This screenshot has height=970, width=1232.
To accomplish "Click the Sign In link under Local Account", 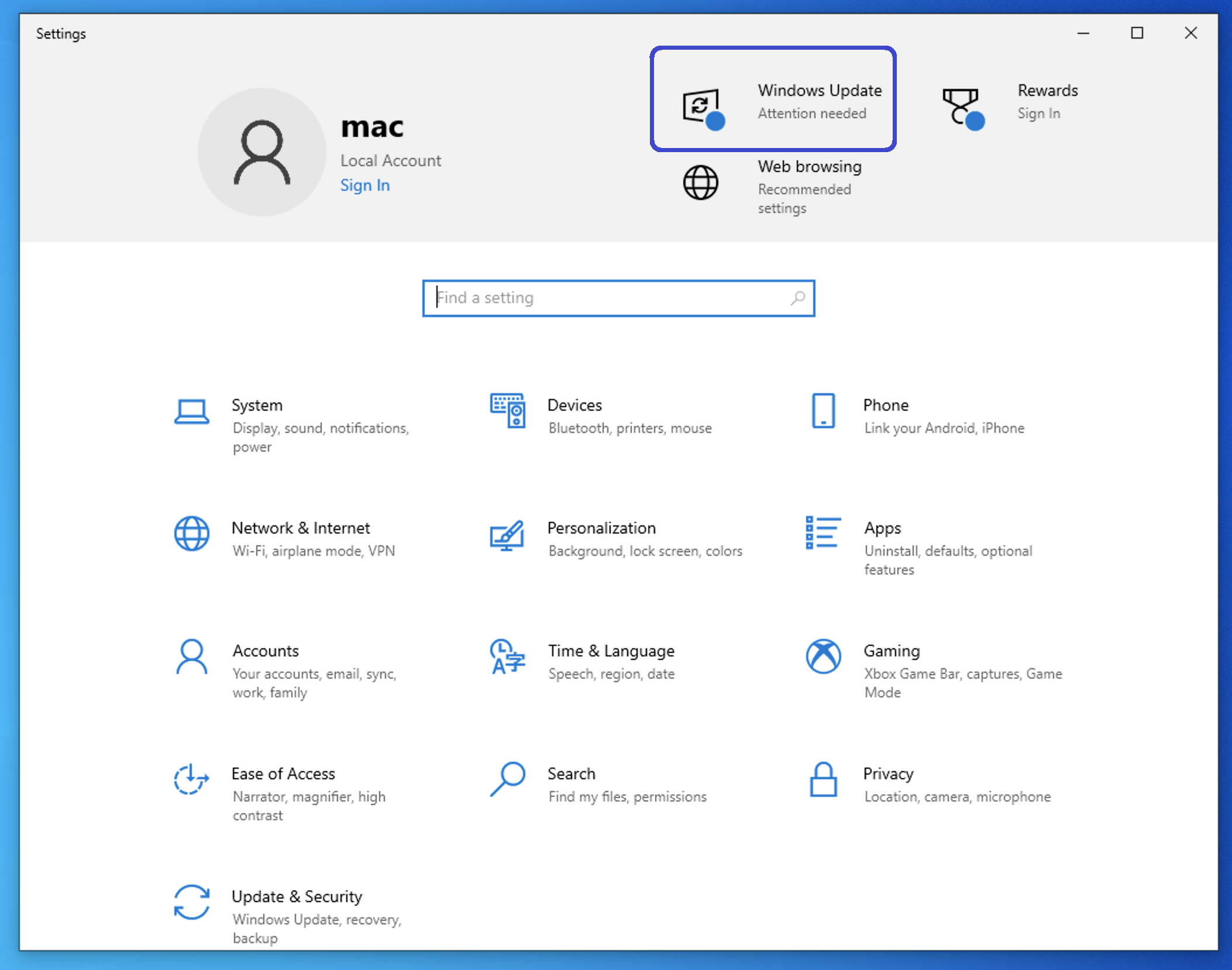I will pyautogui.click(x=365, y=185).
